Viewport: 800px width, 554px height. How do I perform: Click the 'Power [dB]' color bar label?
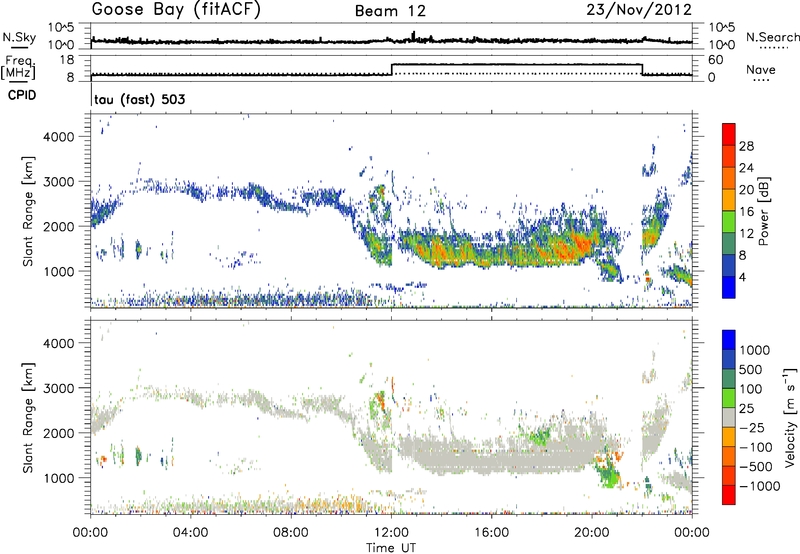[764, 211]
